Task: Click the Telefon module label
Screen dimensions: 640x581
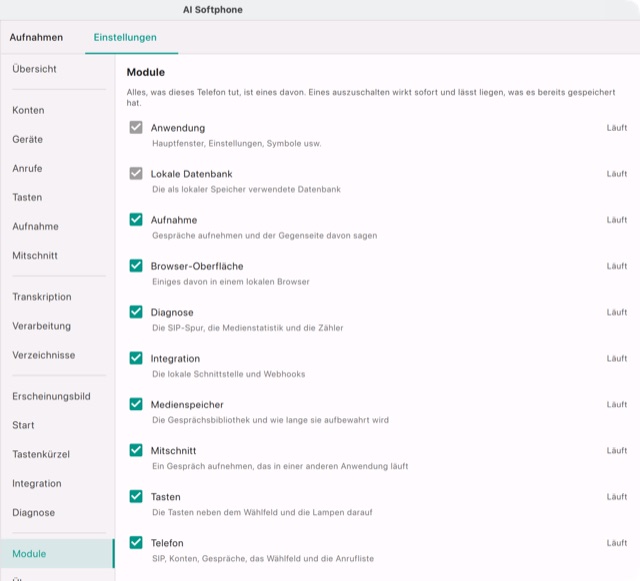Action: (167, 543)
